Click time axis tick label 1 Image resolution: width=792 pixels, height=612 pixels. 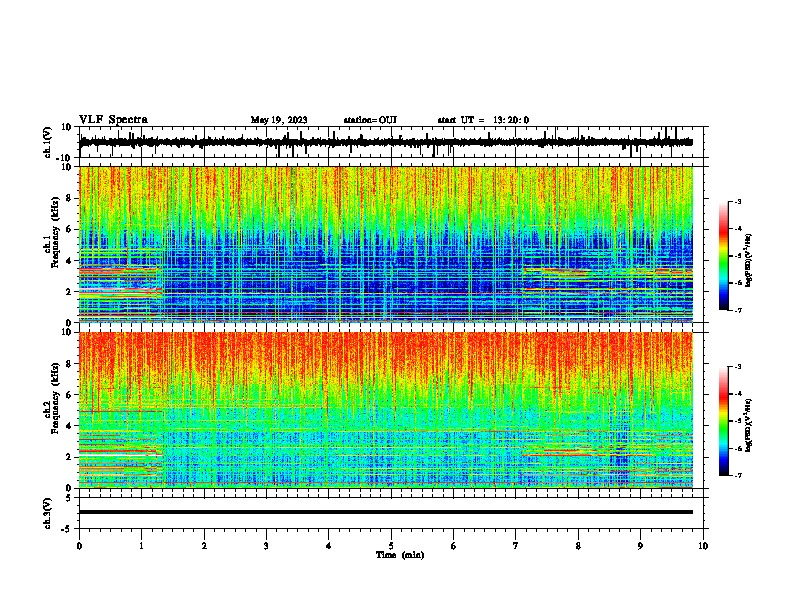coord(141,546)
